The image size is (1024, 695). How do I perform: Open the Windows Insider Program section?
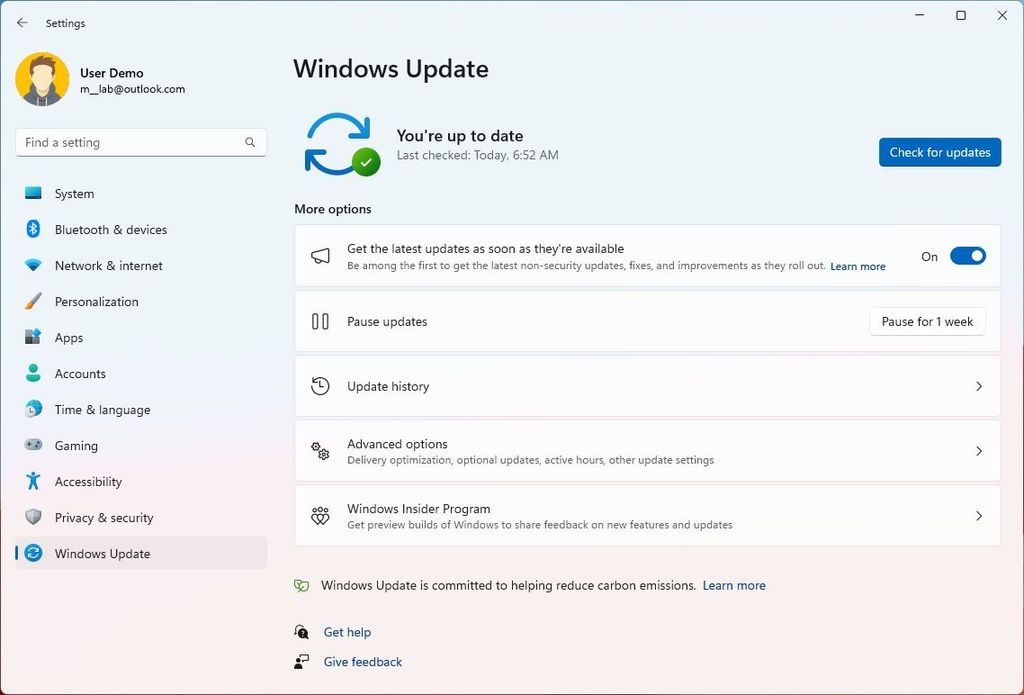646,515
